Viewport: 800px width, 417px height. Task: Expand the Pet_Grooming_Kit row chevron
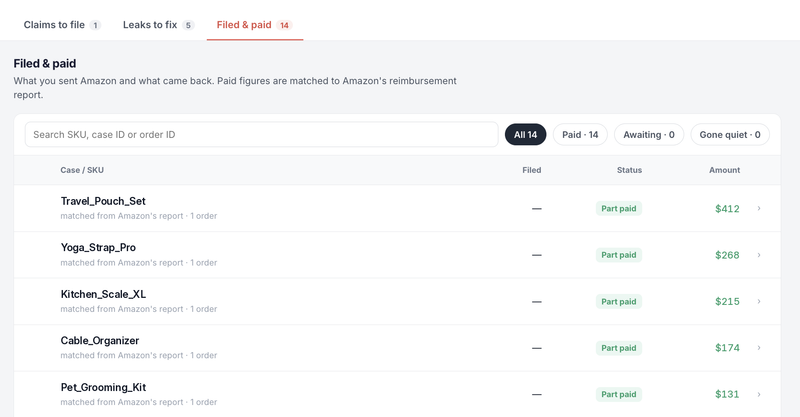click(x=759, y=394)
